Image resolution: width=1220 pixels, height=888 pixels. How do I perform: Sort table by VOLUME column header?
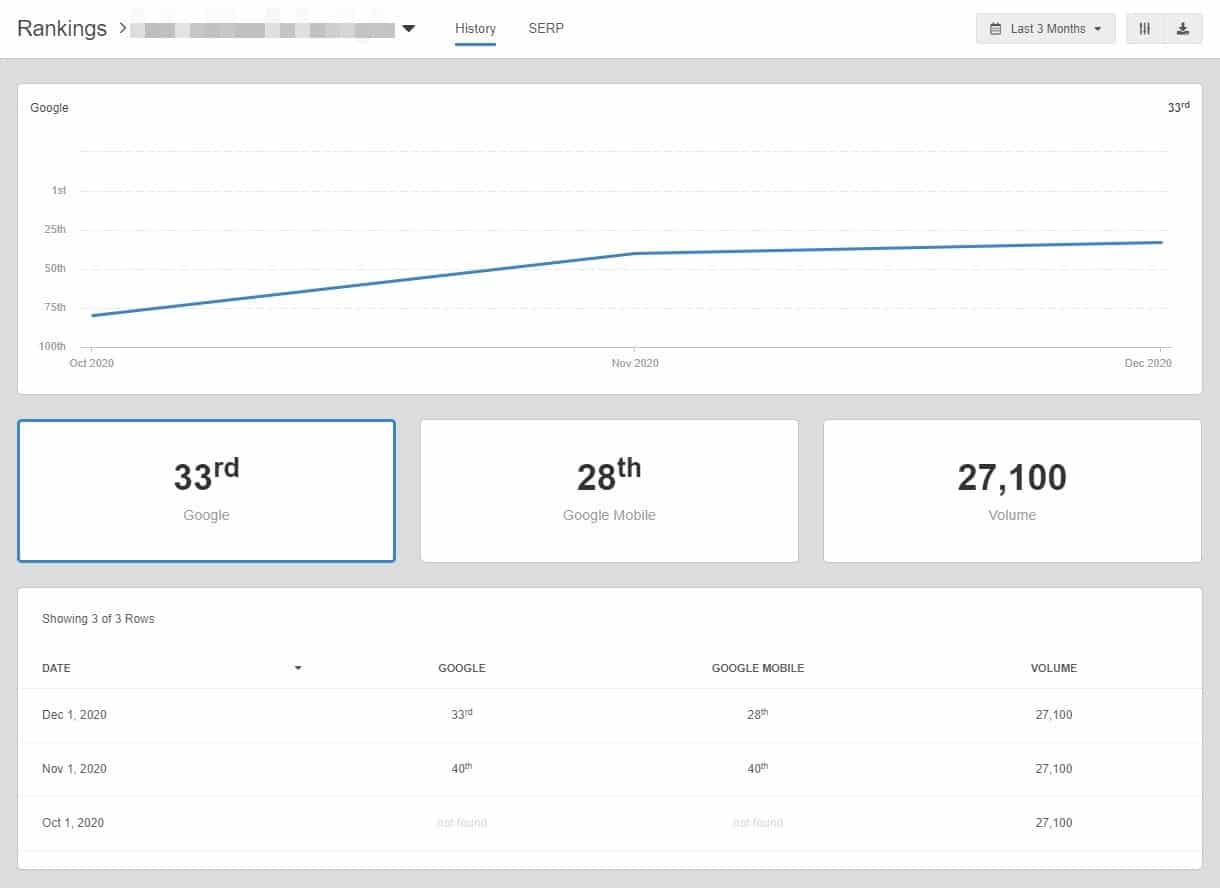point(1053,668)
